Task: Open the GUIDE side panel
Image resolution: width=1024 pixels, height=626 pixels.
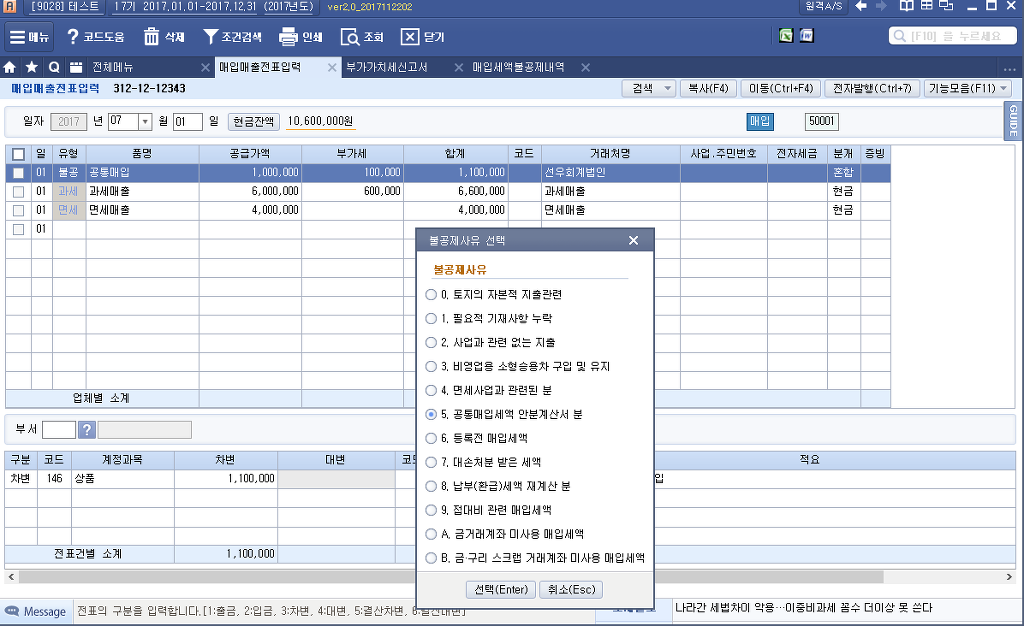Action: [x=1014, y=121]
